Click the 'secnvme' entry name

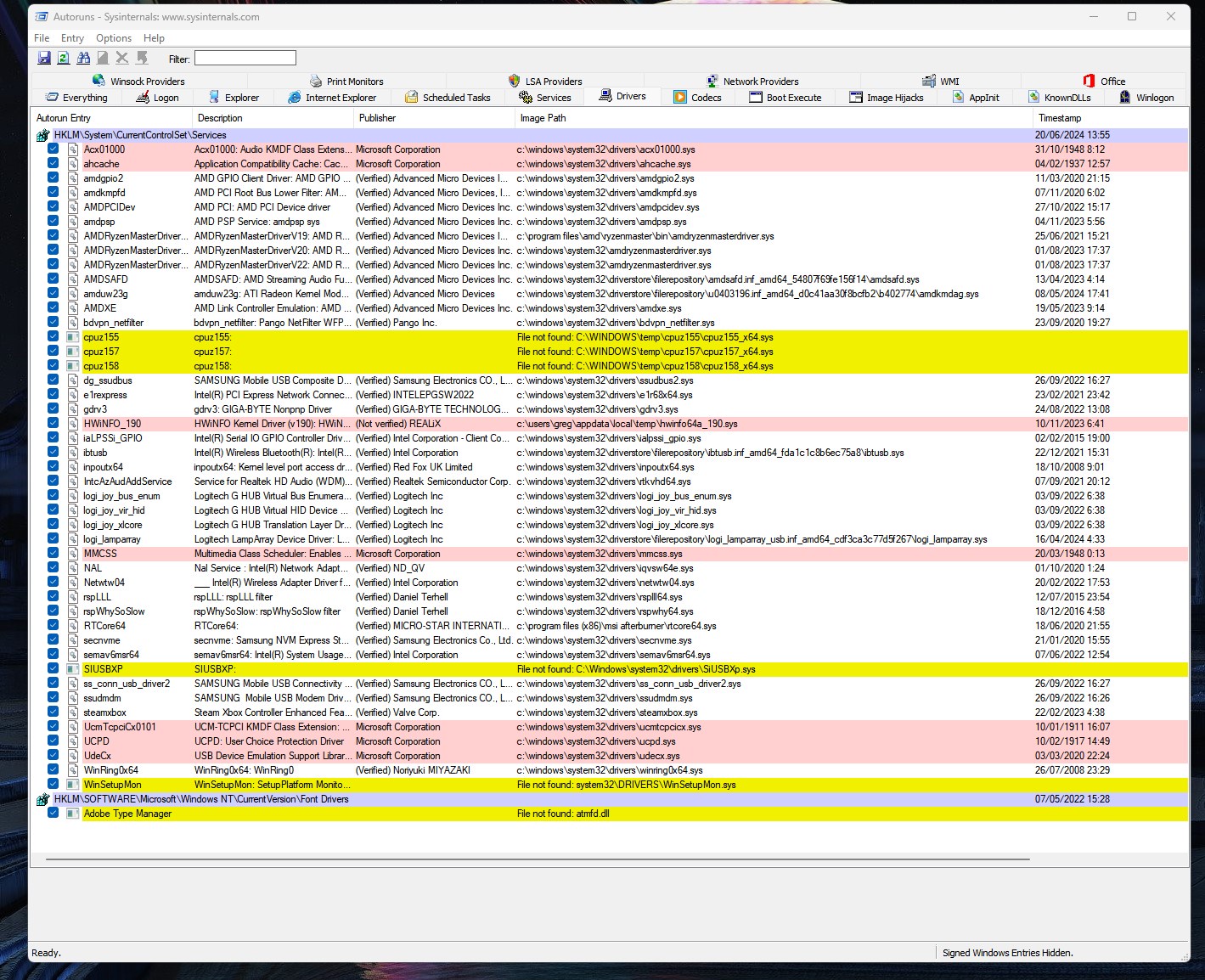tap(102, 640)
